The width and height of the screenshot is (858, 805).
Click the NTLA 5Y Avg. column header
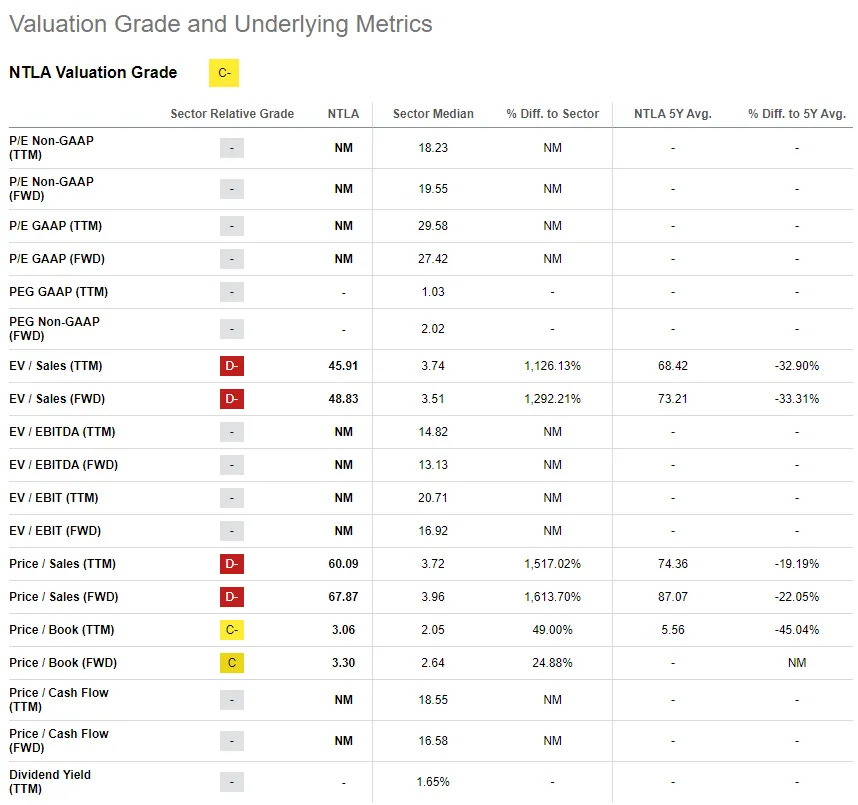(x=673, y=114)
